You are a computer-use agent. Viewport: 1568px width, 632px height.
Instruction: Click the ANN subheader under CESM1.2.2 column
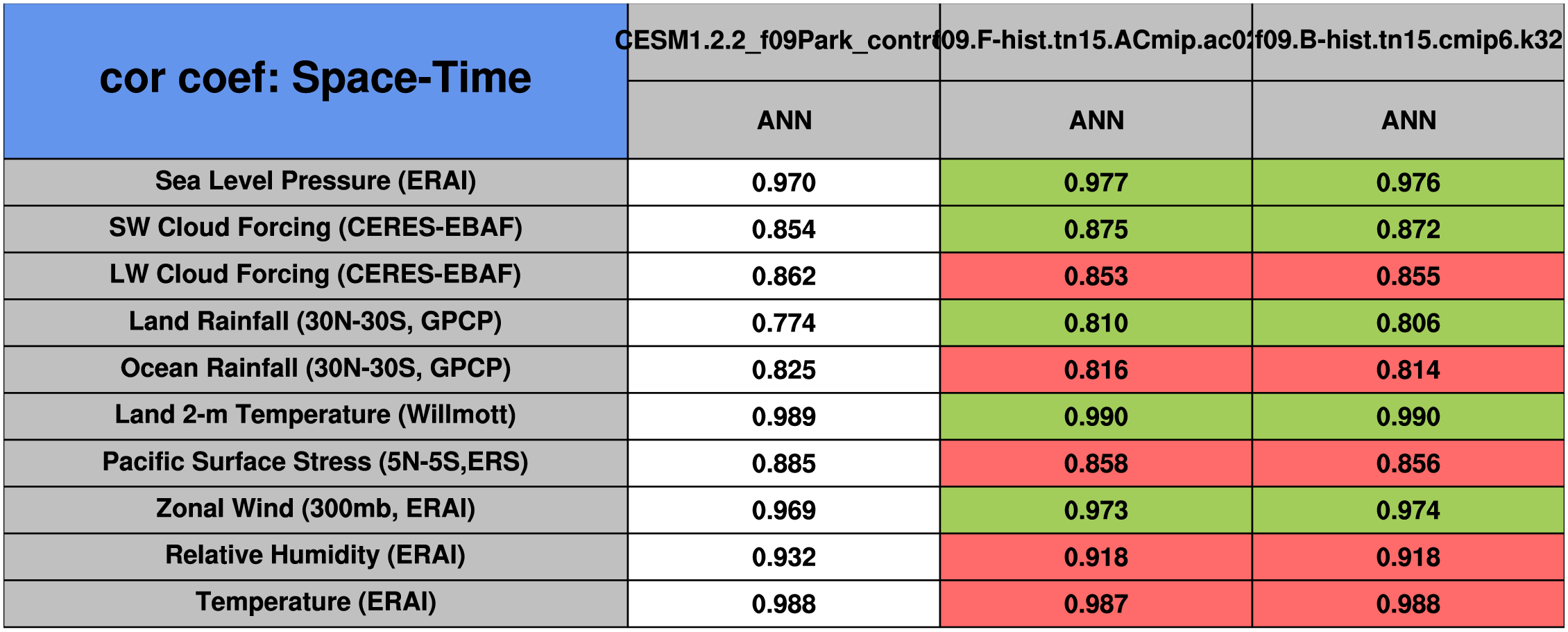click(x=783, y=120)
